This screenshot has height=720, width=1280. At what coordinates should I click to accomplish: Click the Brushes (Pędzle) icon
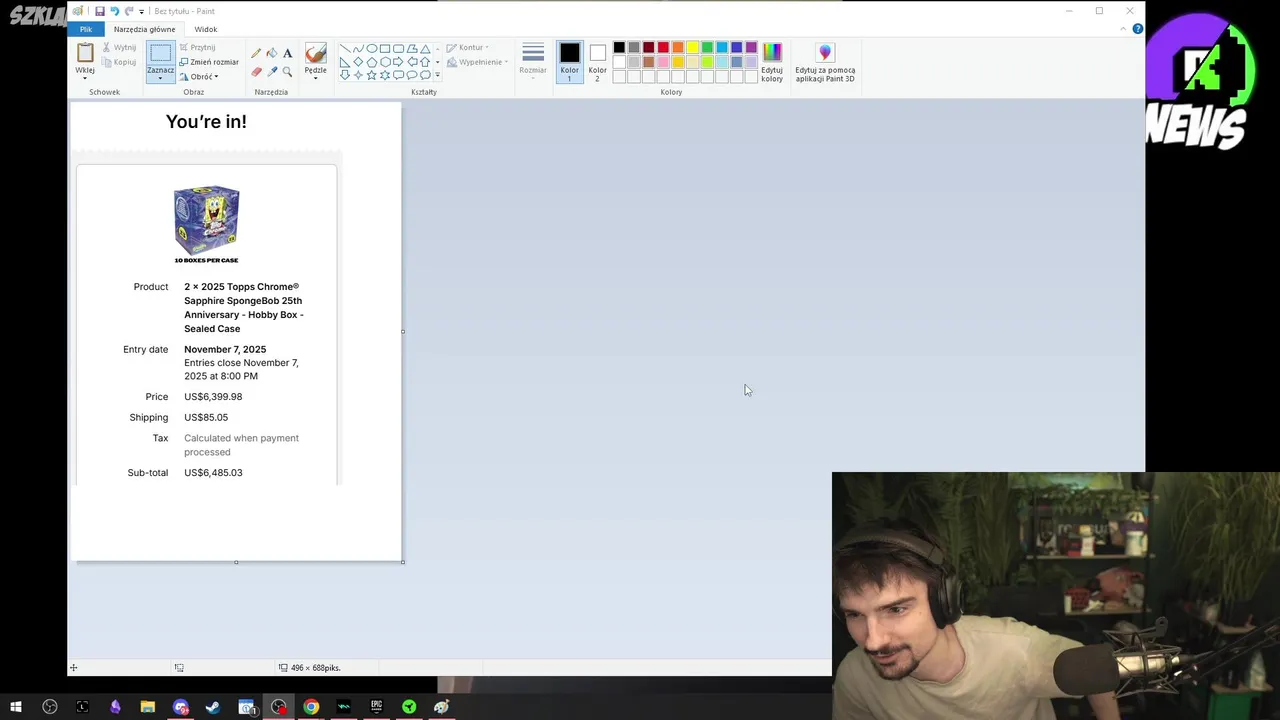pos(316,53)
